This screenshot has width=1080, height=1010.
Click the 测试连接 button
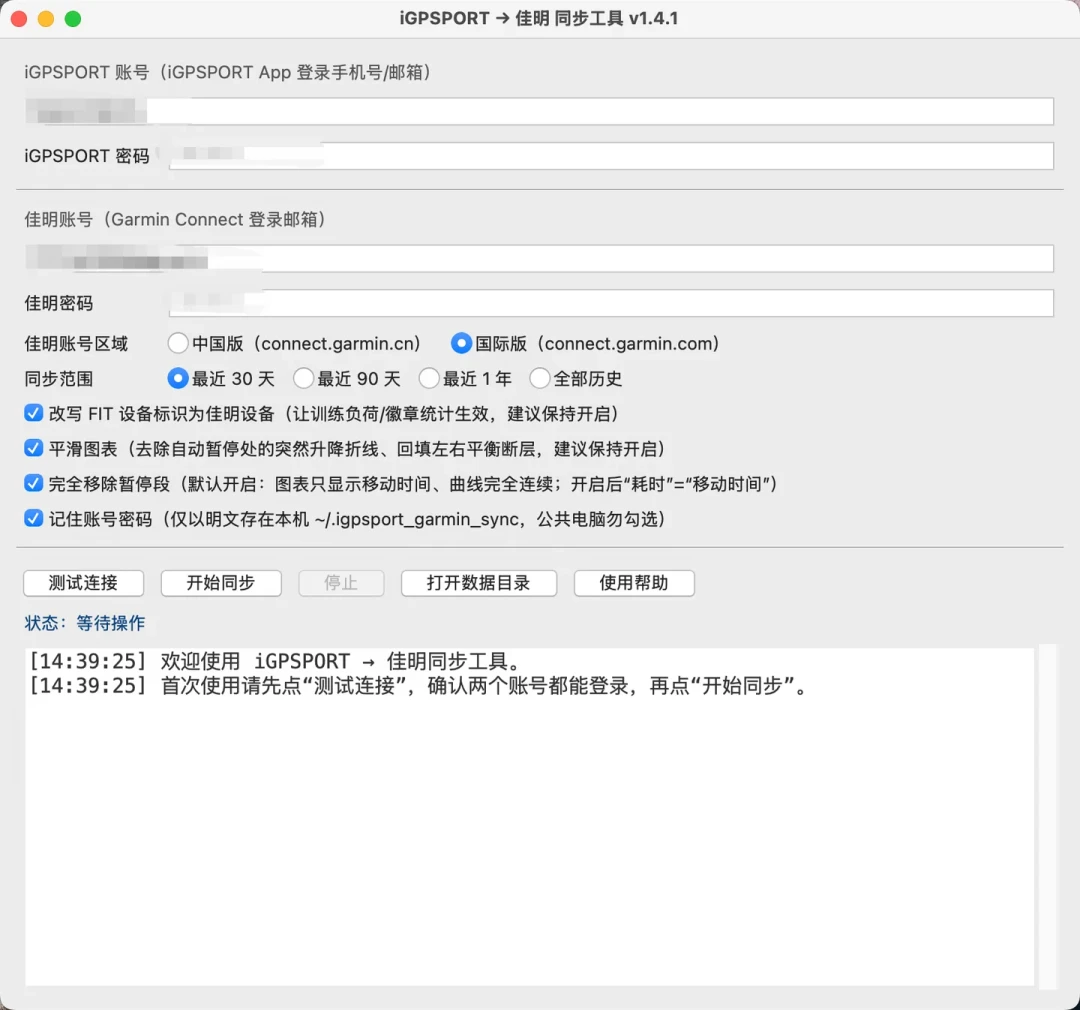(83, 583)
